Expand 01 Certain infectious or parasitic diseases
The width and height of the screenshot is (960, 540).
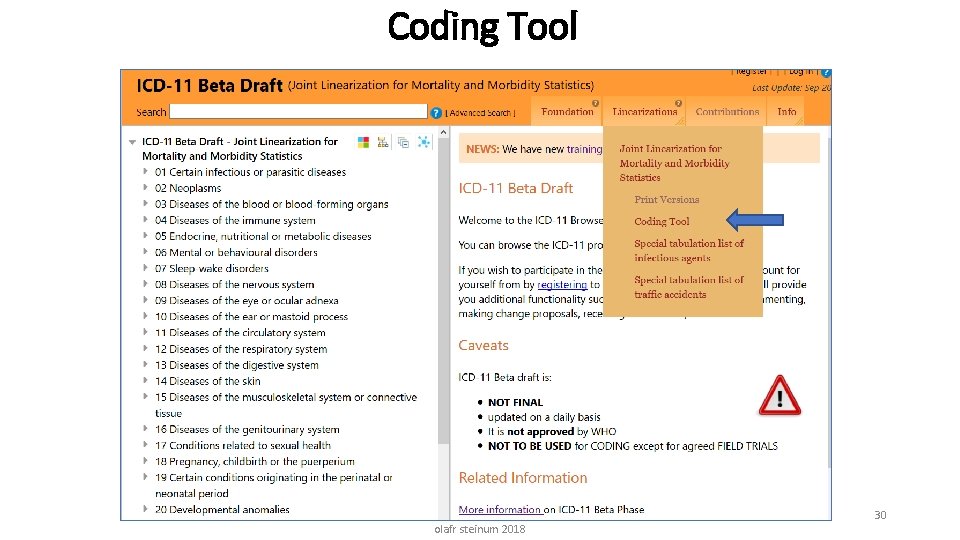coord(145,171)
